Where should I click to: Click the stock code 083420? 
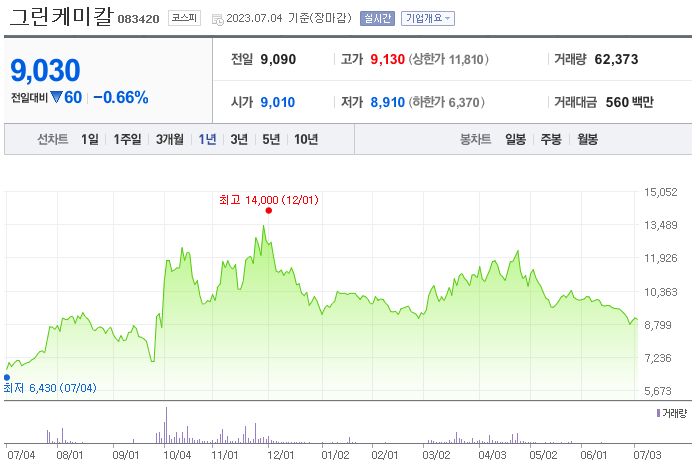click(138, 19)
